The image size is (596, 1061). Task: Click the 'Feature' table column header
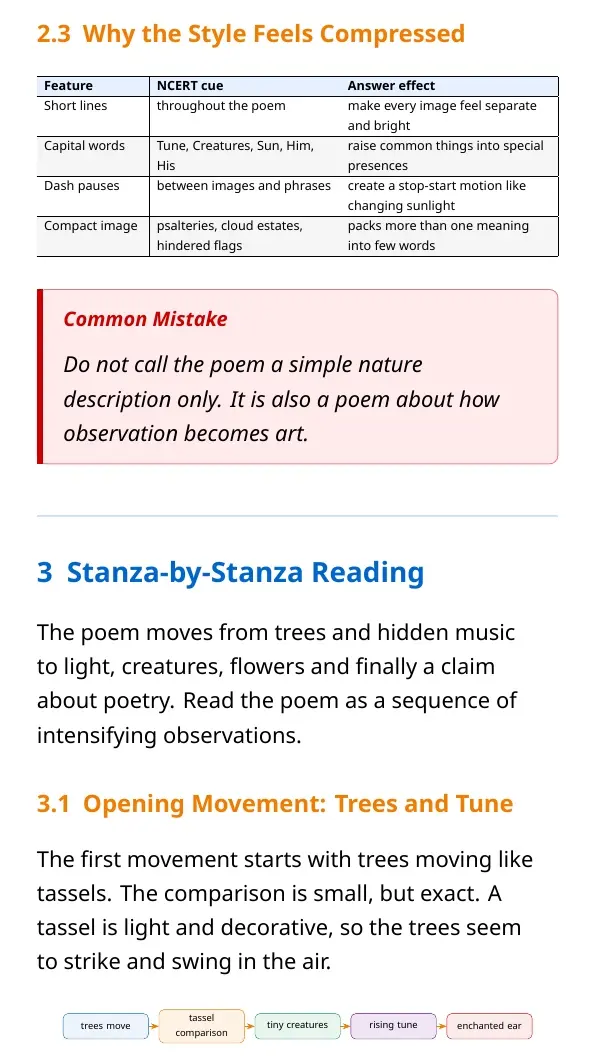(93, 86)
